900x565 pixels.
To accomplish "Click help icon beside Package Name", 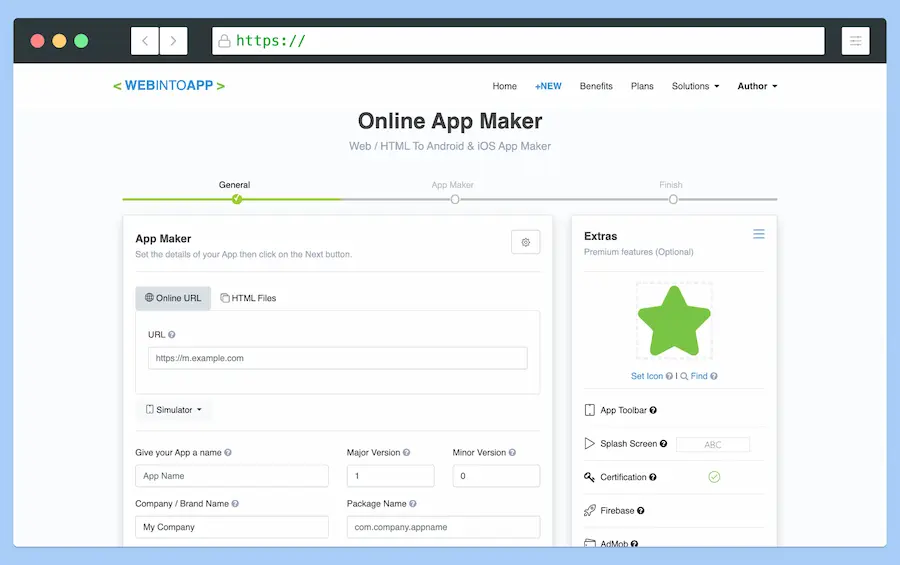I will pos(413,504).
